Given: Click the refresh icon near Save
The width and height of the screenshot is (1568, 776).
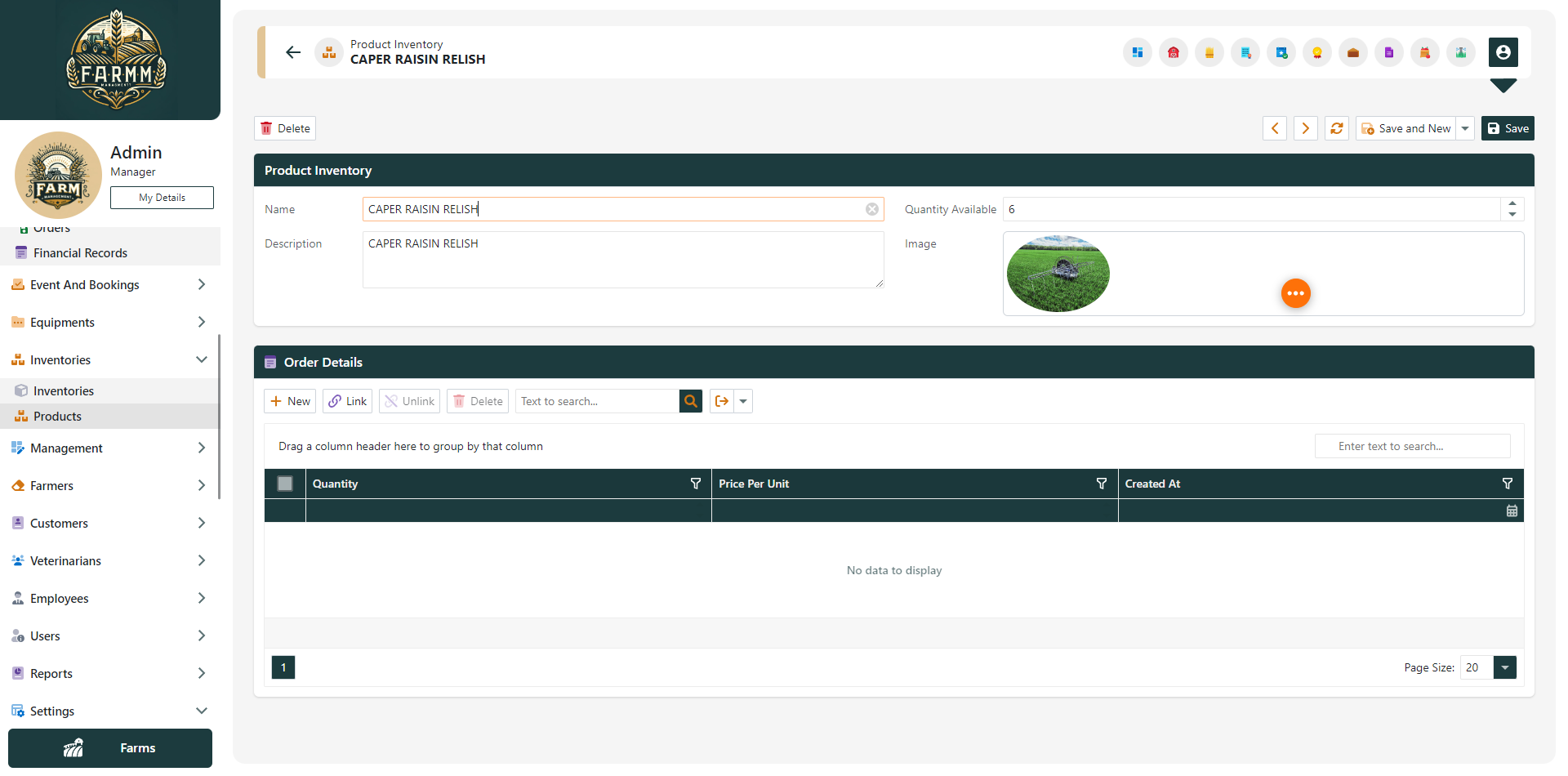Looking at the screenshot, I should (x=1336, y=128).
